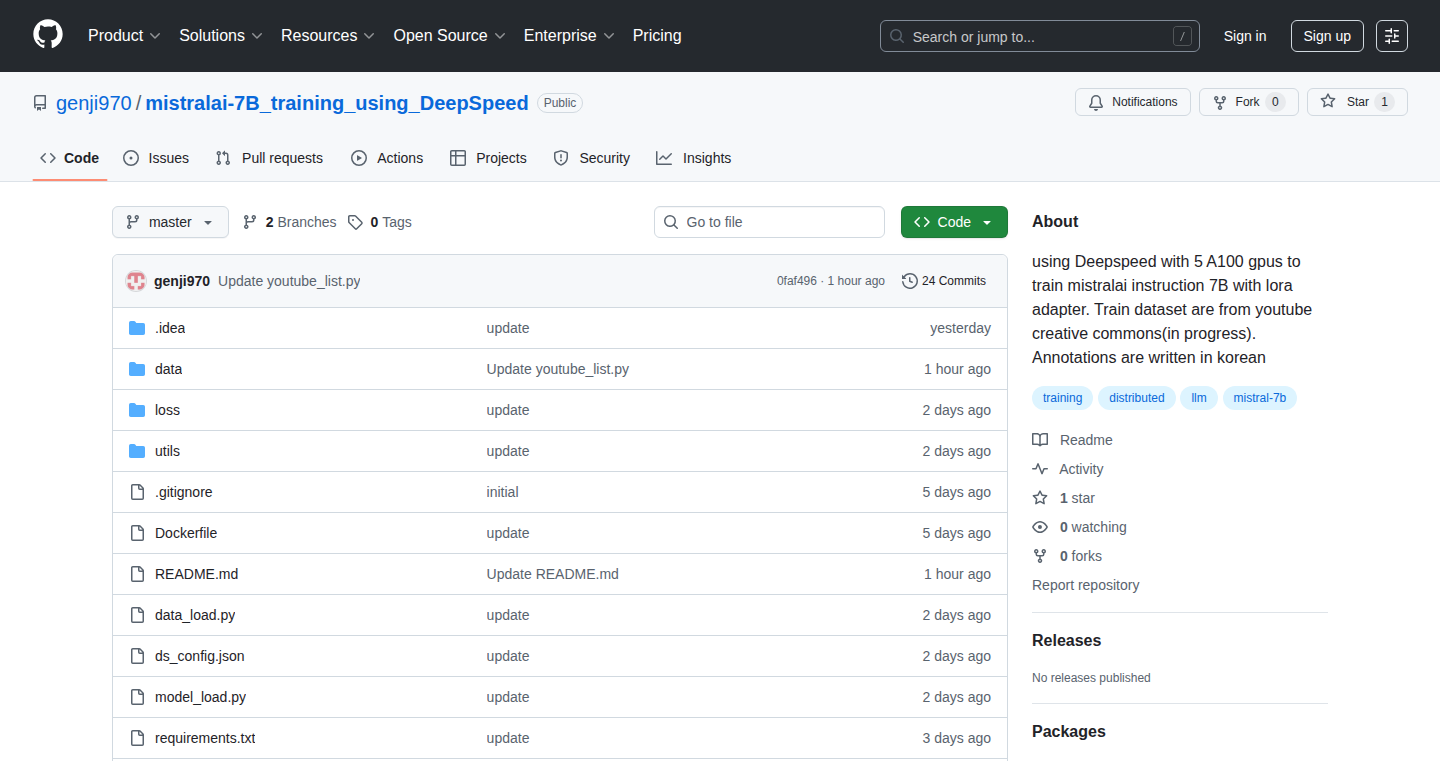Click the Packages heading link

pyautogui.click(x=1069, y=731)
